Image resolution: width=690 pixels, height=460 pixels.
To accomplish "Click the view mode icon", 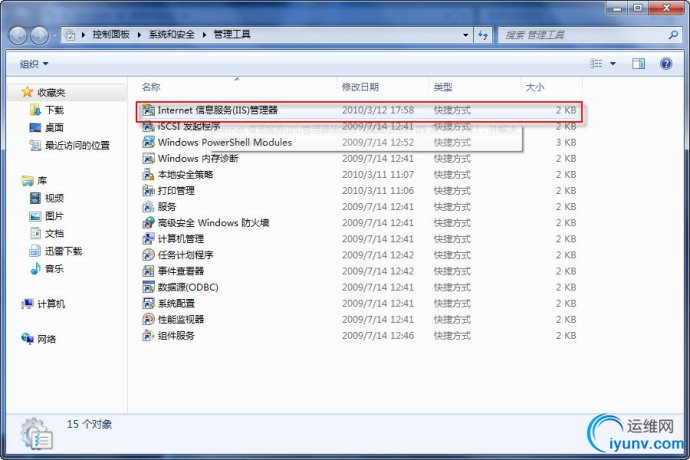I will point(596,64).
